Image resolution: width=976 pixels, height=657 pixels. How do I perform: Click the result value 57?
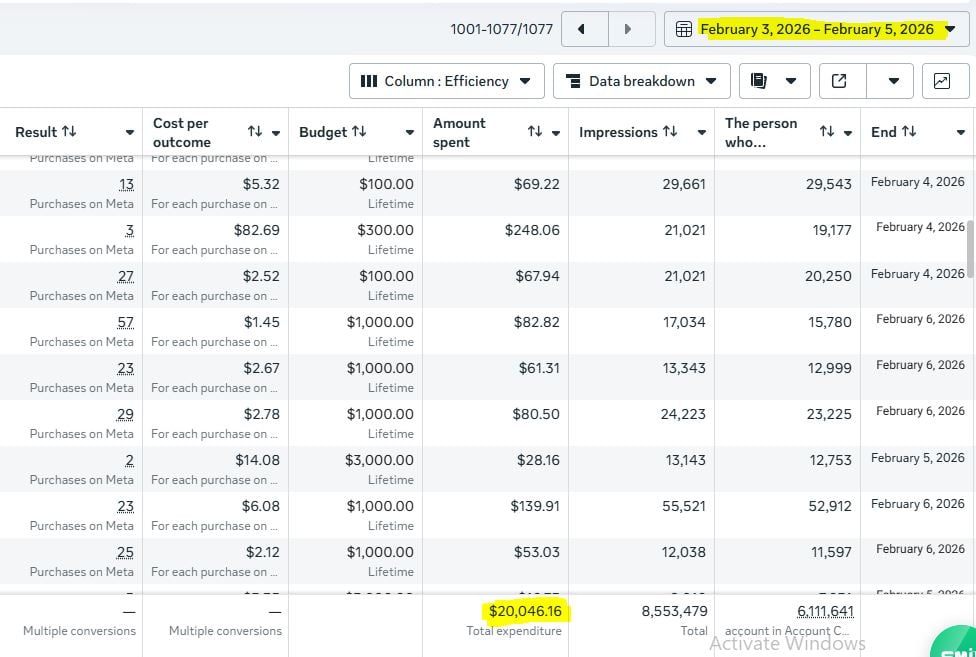click(x=125, y=323)
